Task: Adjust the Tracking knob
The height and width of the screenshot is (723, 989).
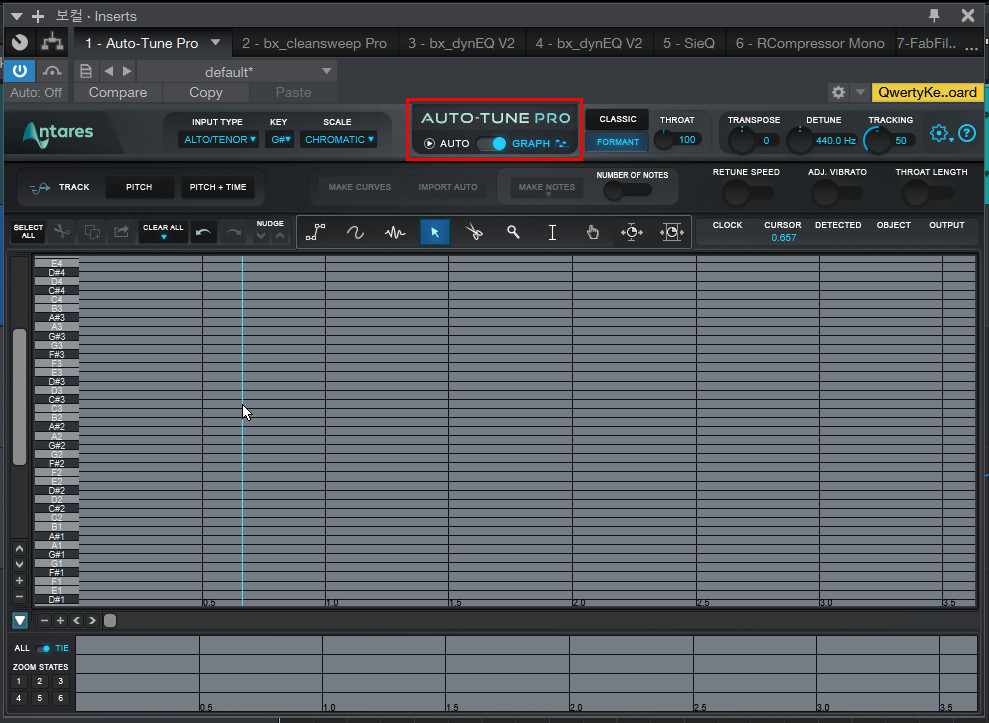Action: coord(877,139)
